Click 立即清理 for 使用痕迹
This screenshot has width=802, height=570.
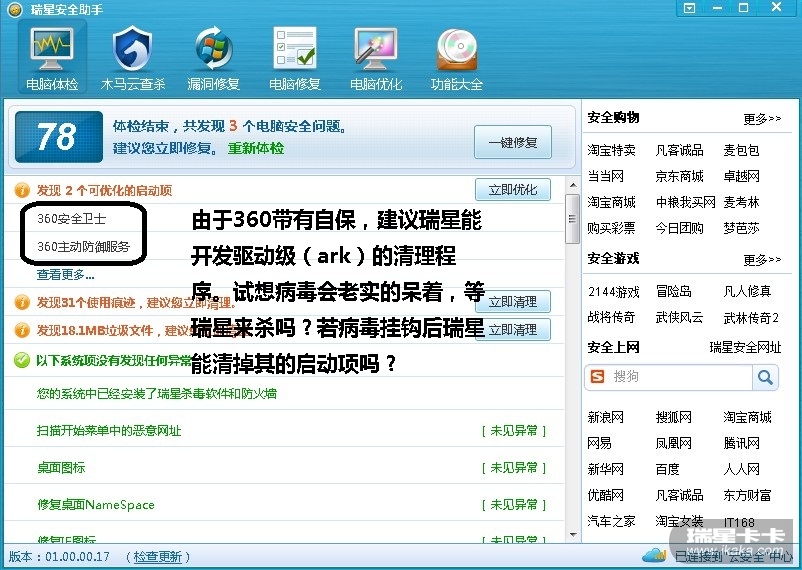tap(513, 302)
